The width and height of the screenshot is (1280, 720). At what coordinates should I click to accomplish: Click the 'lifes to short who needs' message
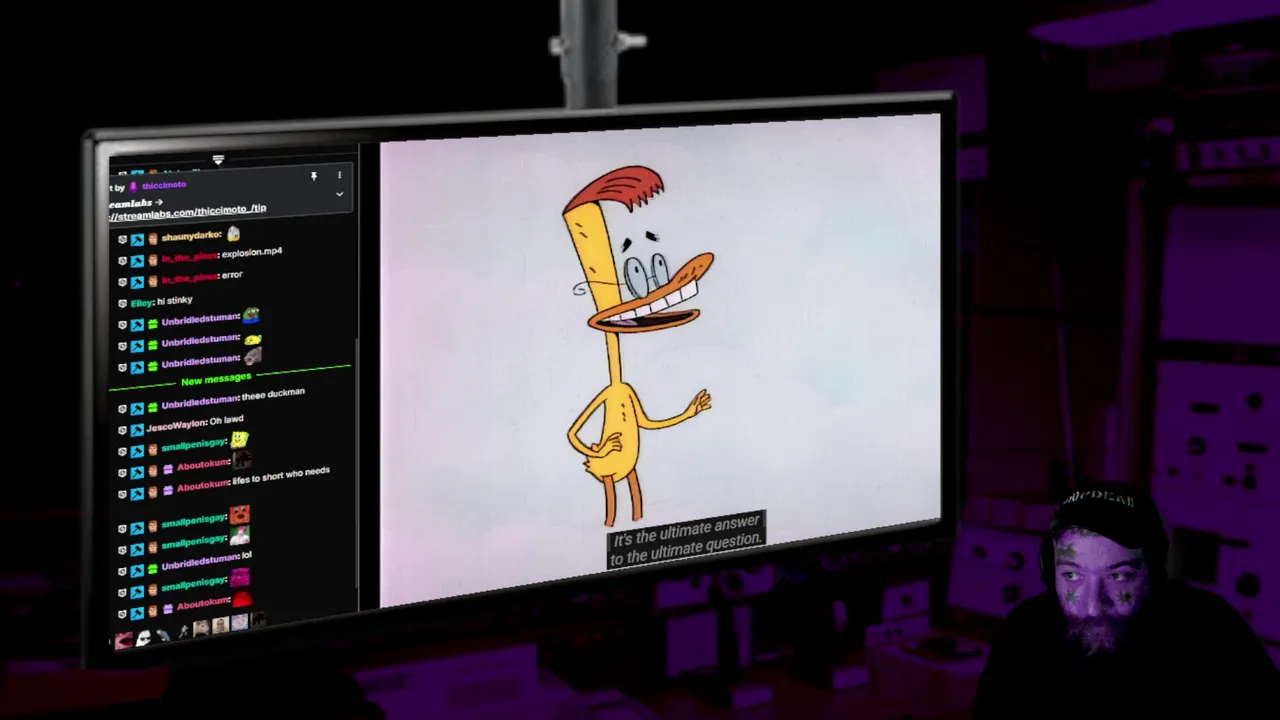click(281, 476)
